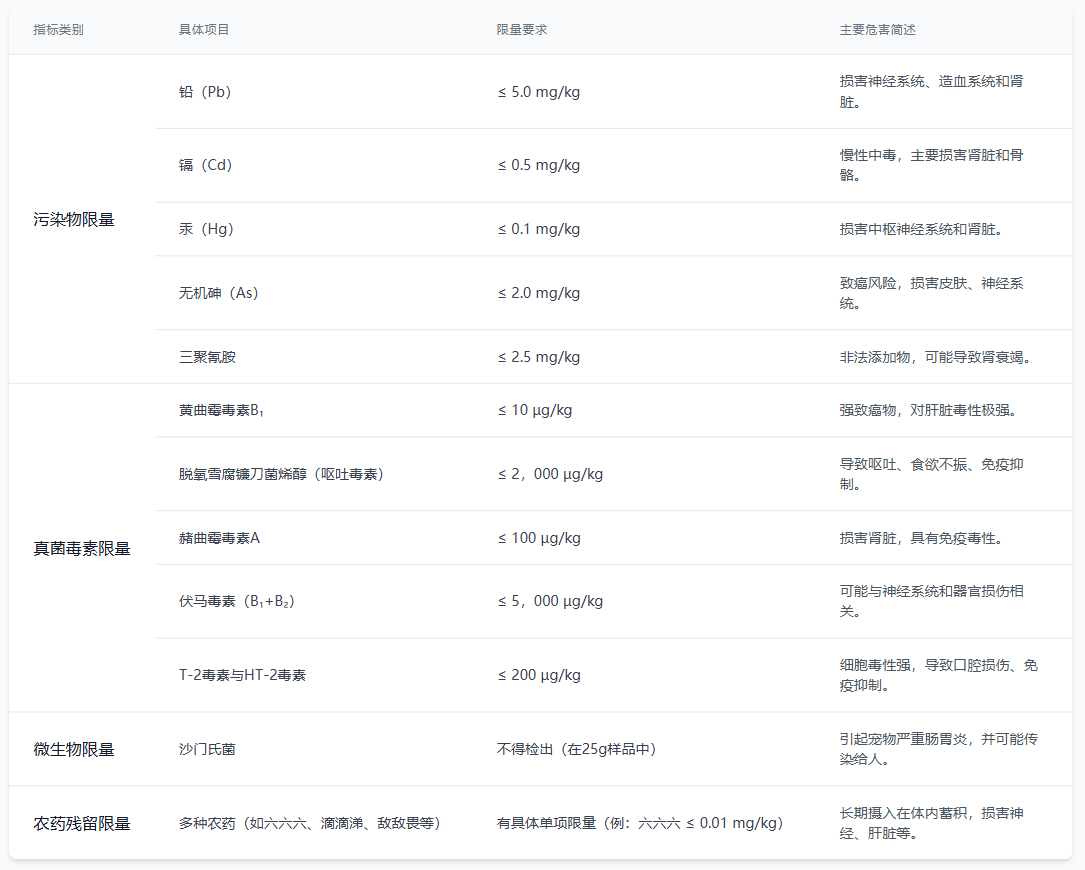Select the 三聚氰胺 item cell
Image resolution: width=1085 pixels, height=870 pixels.
pyautogui.click(x=208, y=357)
